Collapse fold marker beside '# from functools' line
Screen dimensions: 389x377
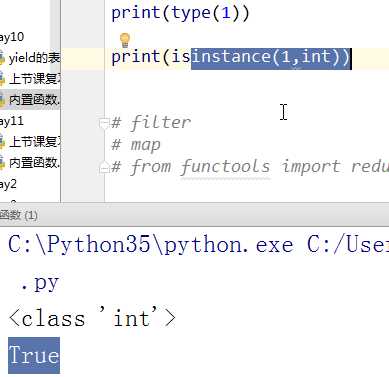[104, 167]
